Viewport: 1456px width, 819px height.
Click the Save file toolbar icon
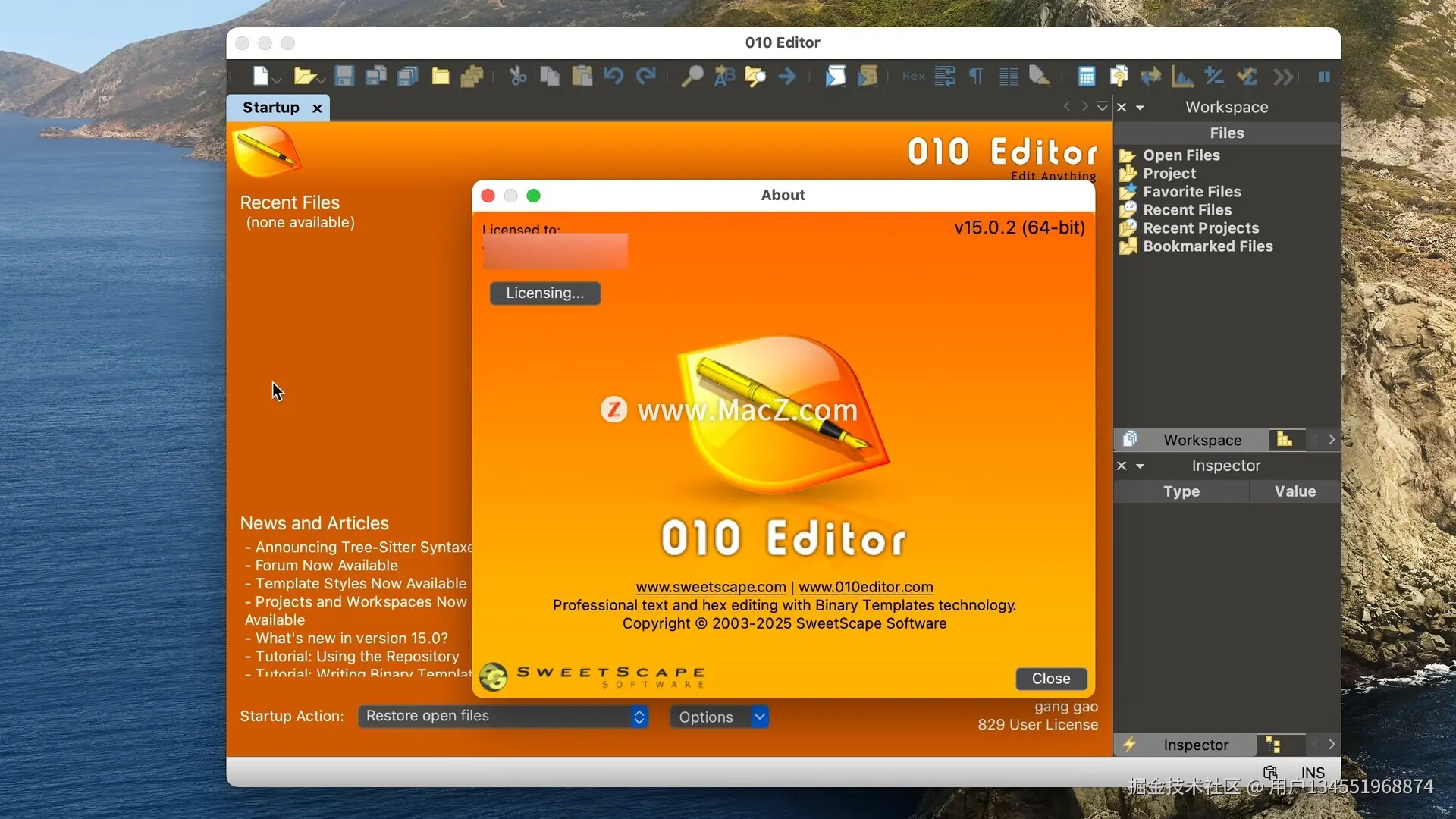[x=344, y=77]
